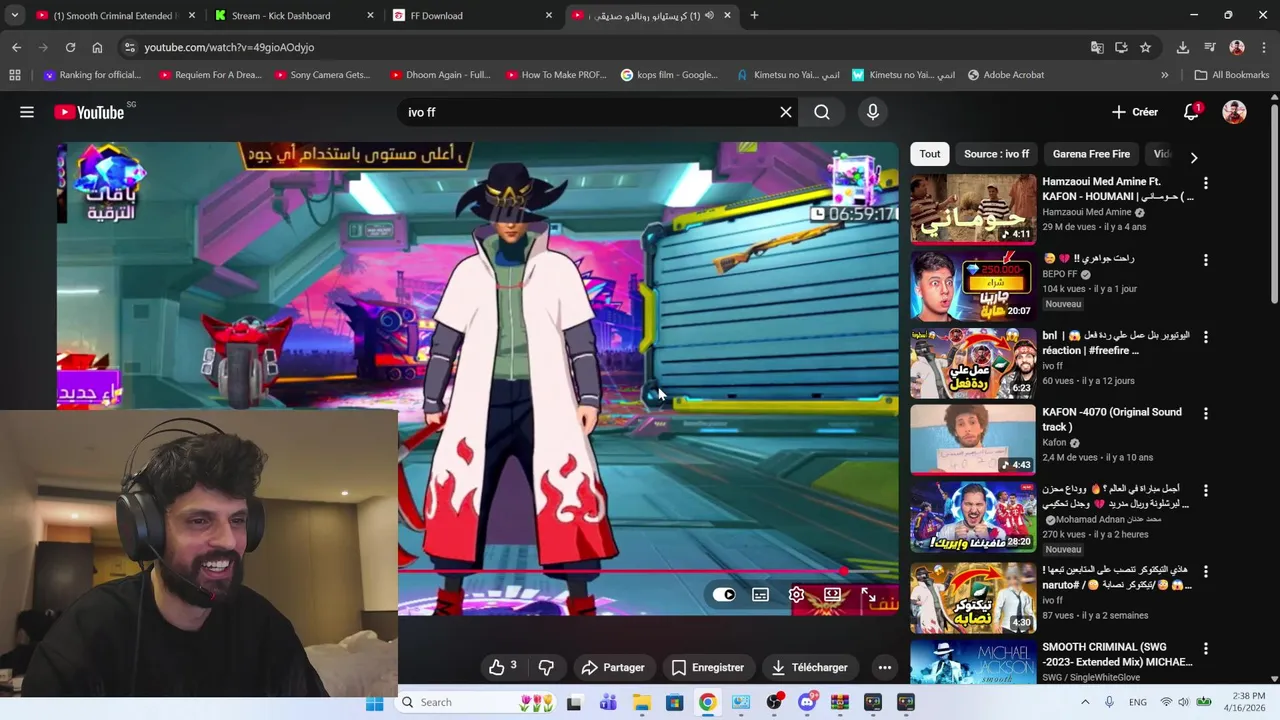
Task: Switch player to theater mode
Action: click(x=832, y=595)
